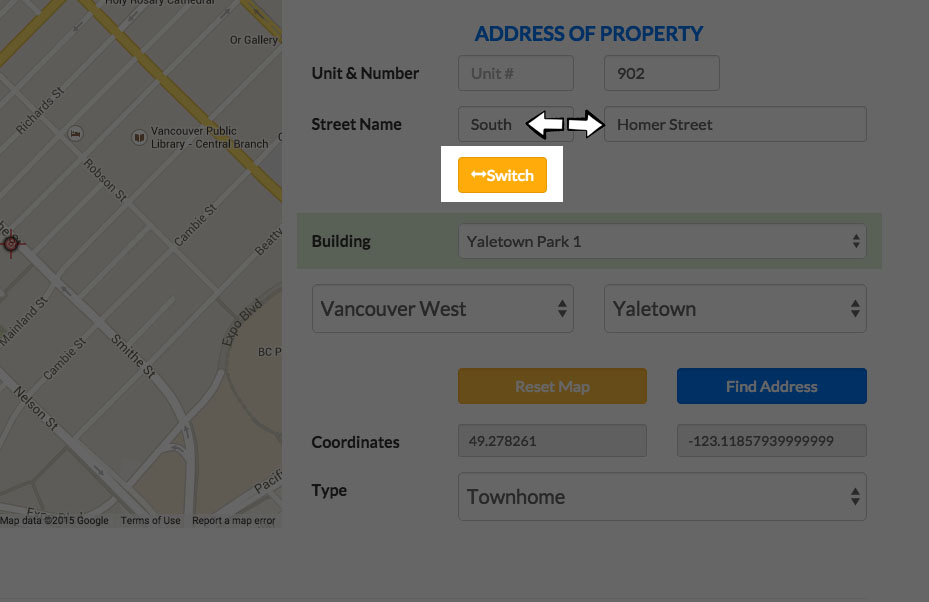Viewport: 929px width, 602px height.
Task: Open the Yaletown neighbourhood dropdown
Action: click(735, 309)
